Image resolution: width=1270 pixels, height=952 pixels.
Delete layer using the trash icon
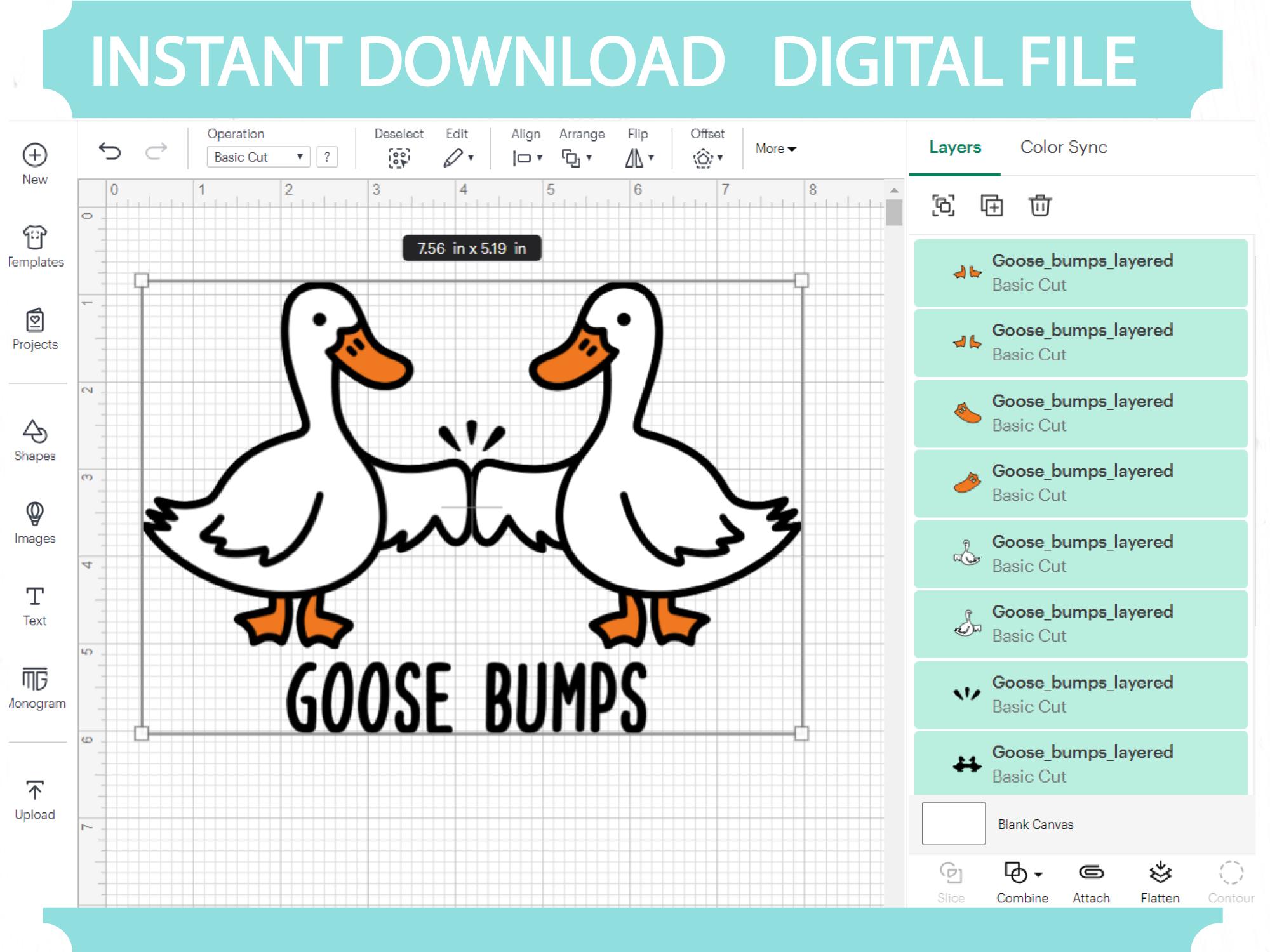tap(1040, 206)
